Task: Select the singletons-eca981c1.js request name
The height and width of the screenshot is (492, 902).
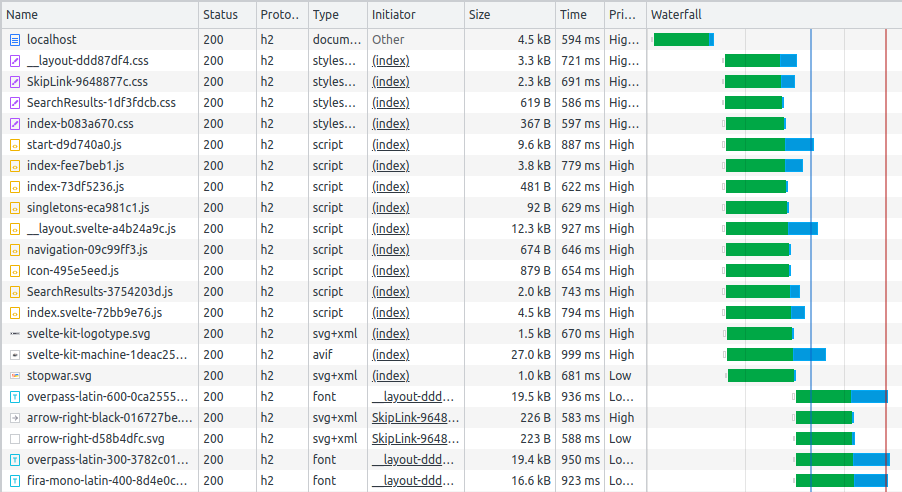Action: point(88,208)
